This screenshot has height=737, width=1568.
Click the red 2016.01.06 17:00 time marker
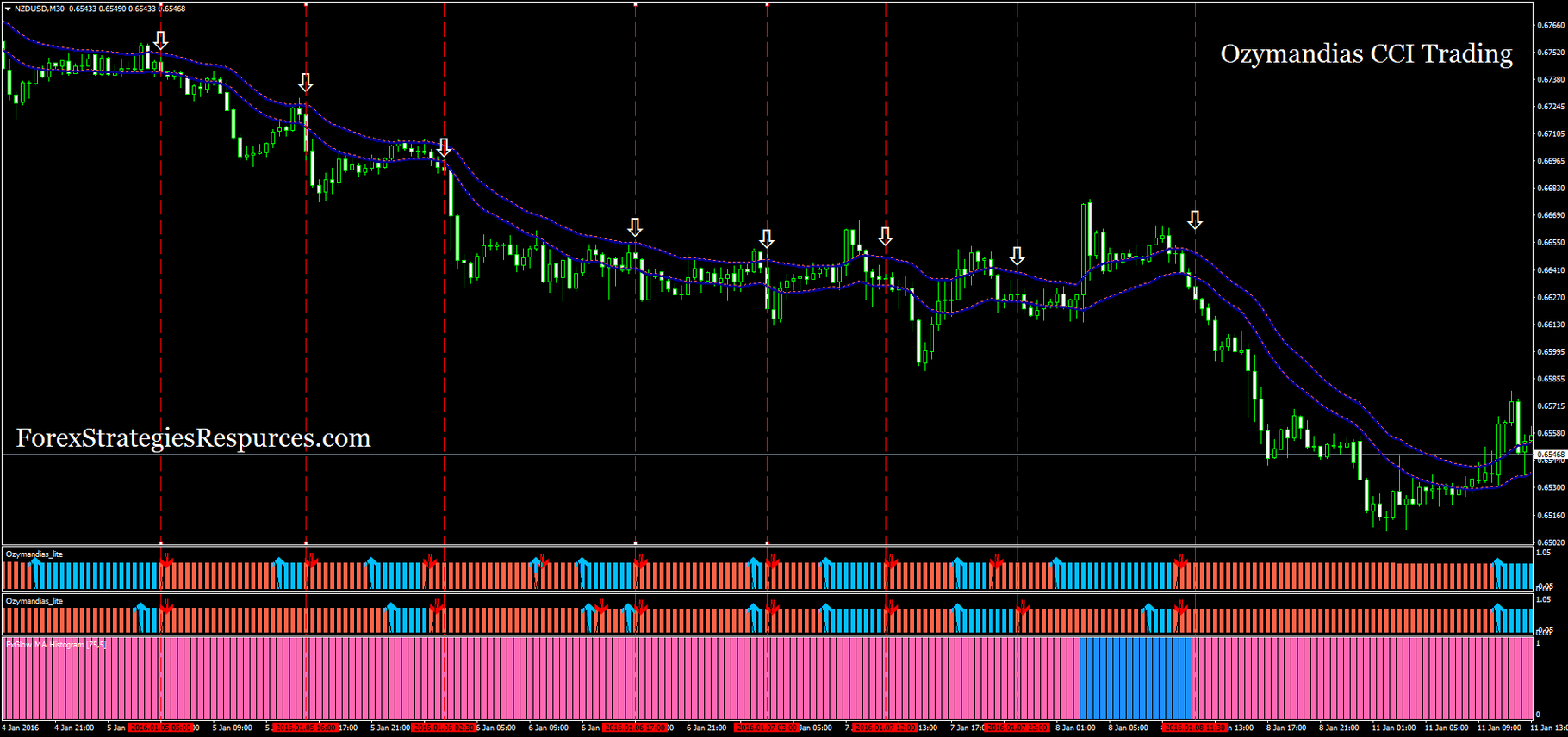(x=636, y=728)
